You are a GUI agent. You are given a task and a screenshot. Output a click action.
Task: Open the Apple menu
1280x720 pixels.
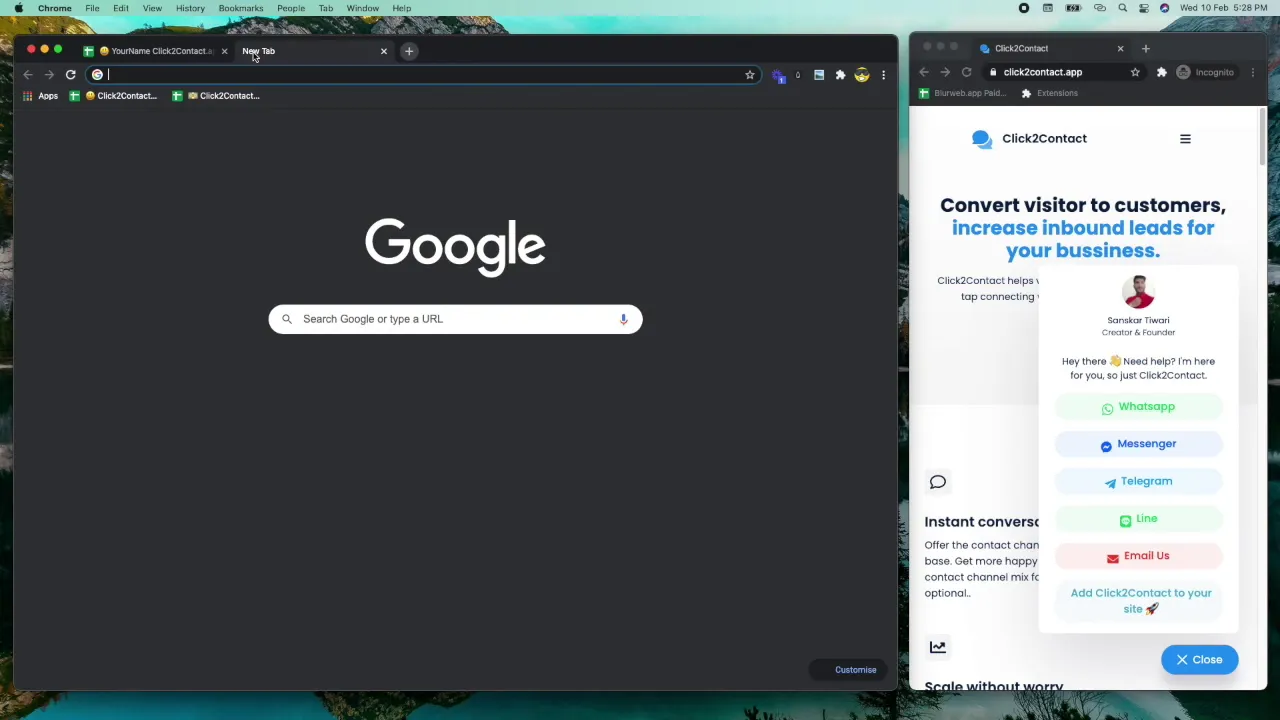coord(18,8)
